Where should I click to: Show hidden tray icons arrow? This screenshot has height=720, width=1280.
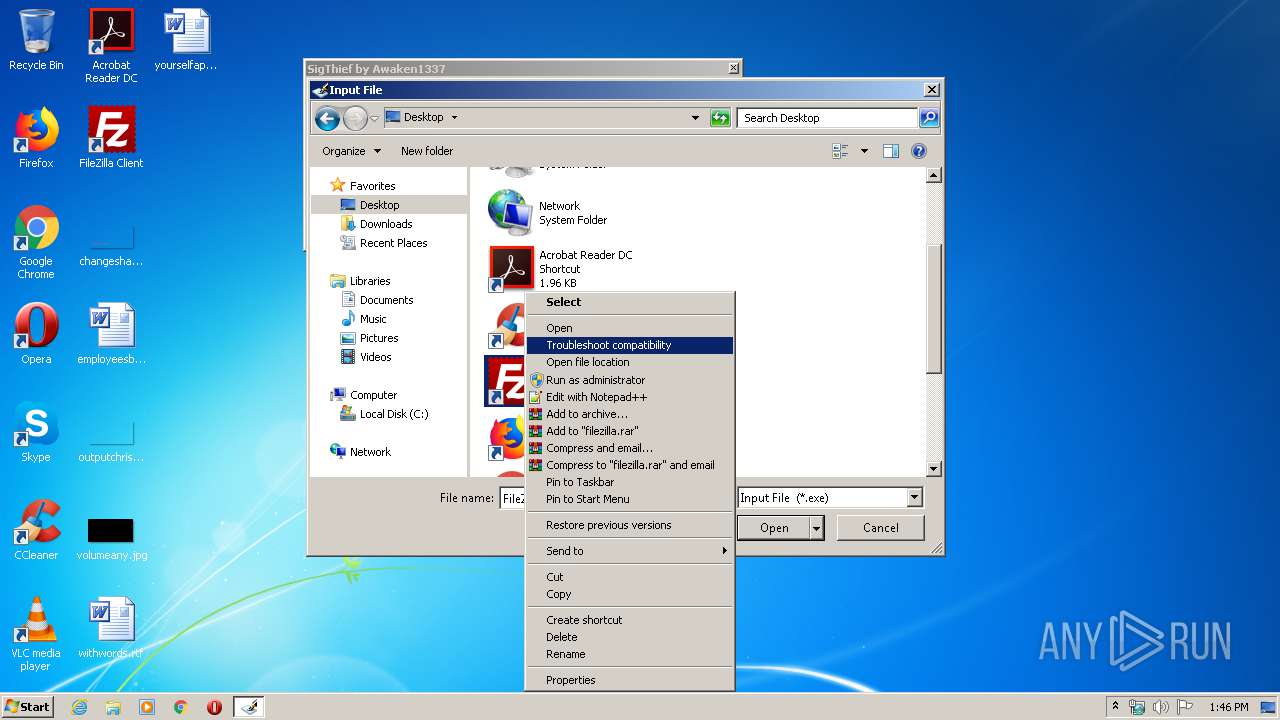point(1115,706)
